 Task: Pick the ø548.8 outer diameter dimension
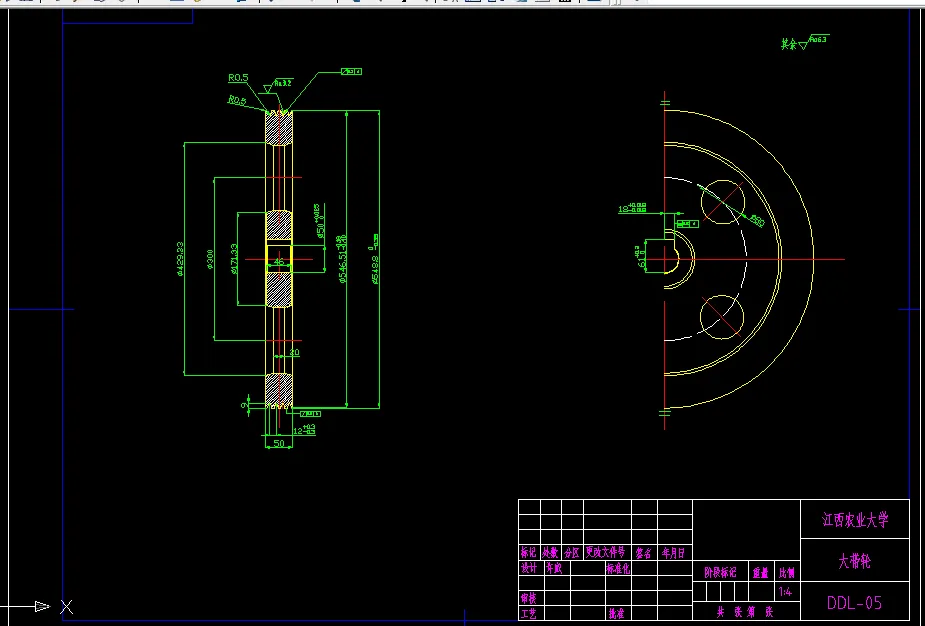[x=375, y=259]
